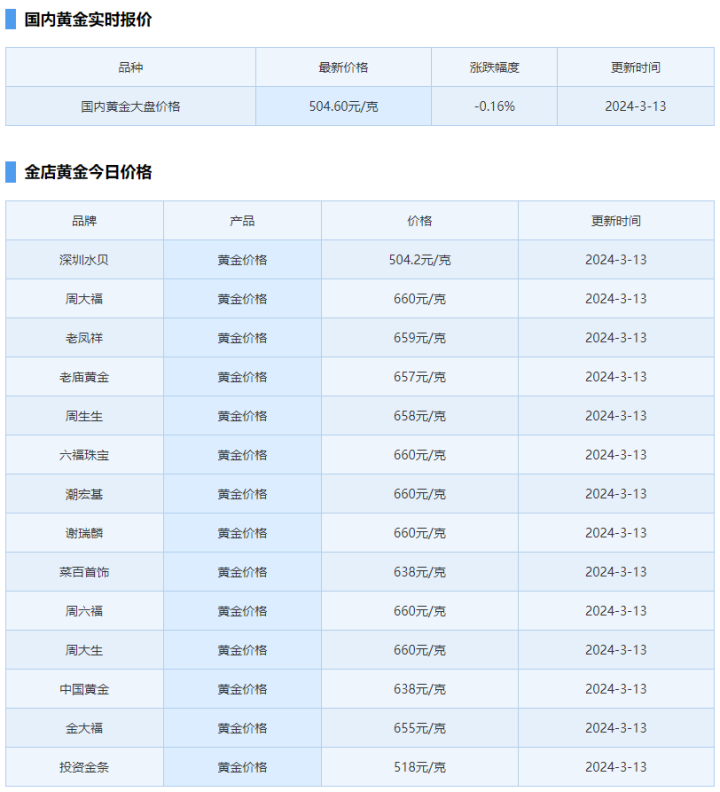The image size is (720, 792).
Task: Click 菜百首饰 row's 638元/克 price
Action: (419, 572)
